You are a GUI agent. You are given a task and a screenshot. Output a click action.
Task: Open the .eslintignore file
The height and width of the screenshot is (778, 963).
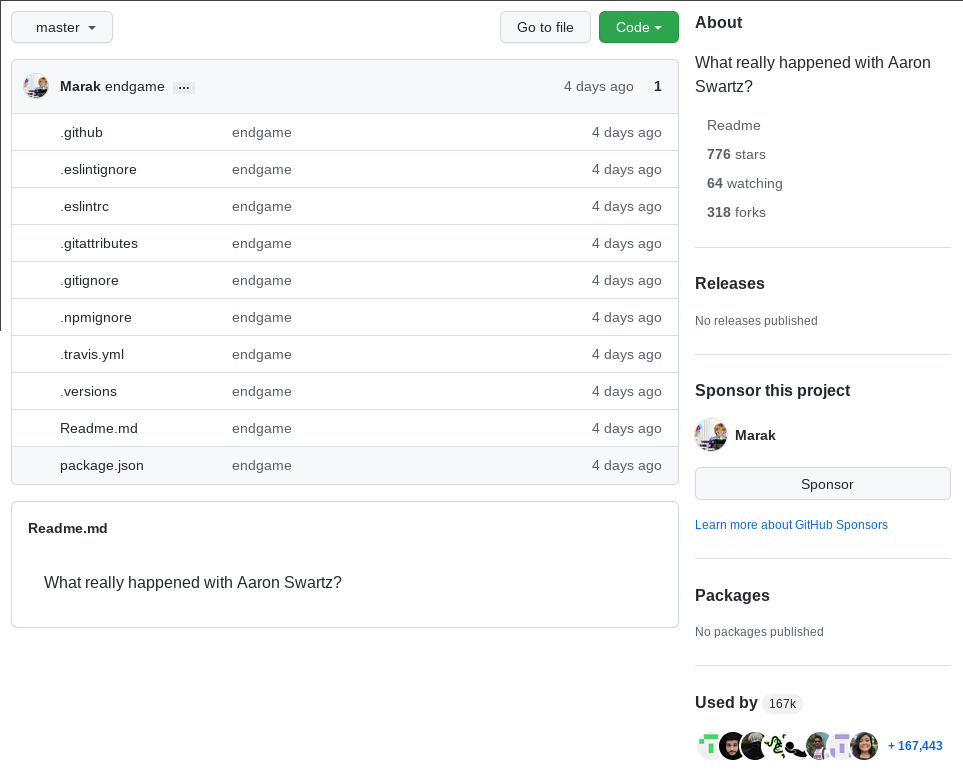(x=98, y=169)
